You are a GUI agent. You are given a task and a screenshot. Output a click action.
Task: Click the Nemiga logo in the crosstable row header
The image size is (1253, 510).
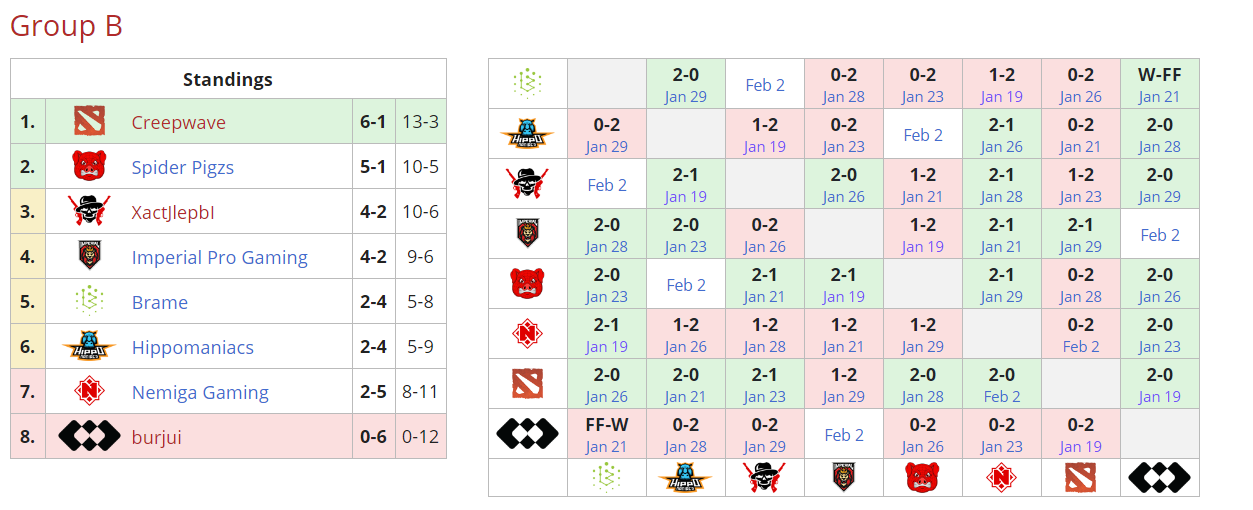527,334
